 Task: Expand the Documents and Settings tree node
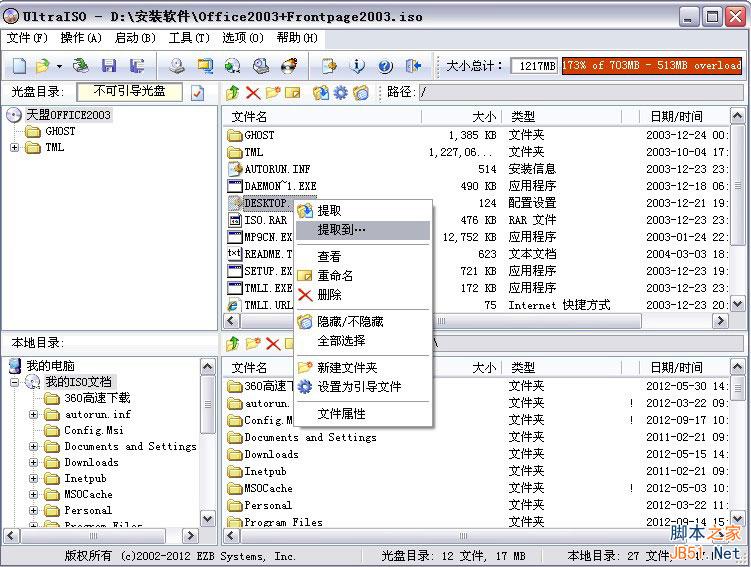coord(34,446)
